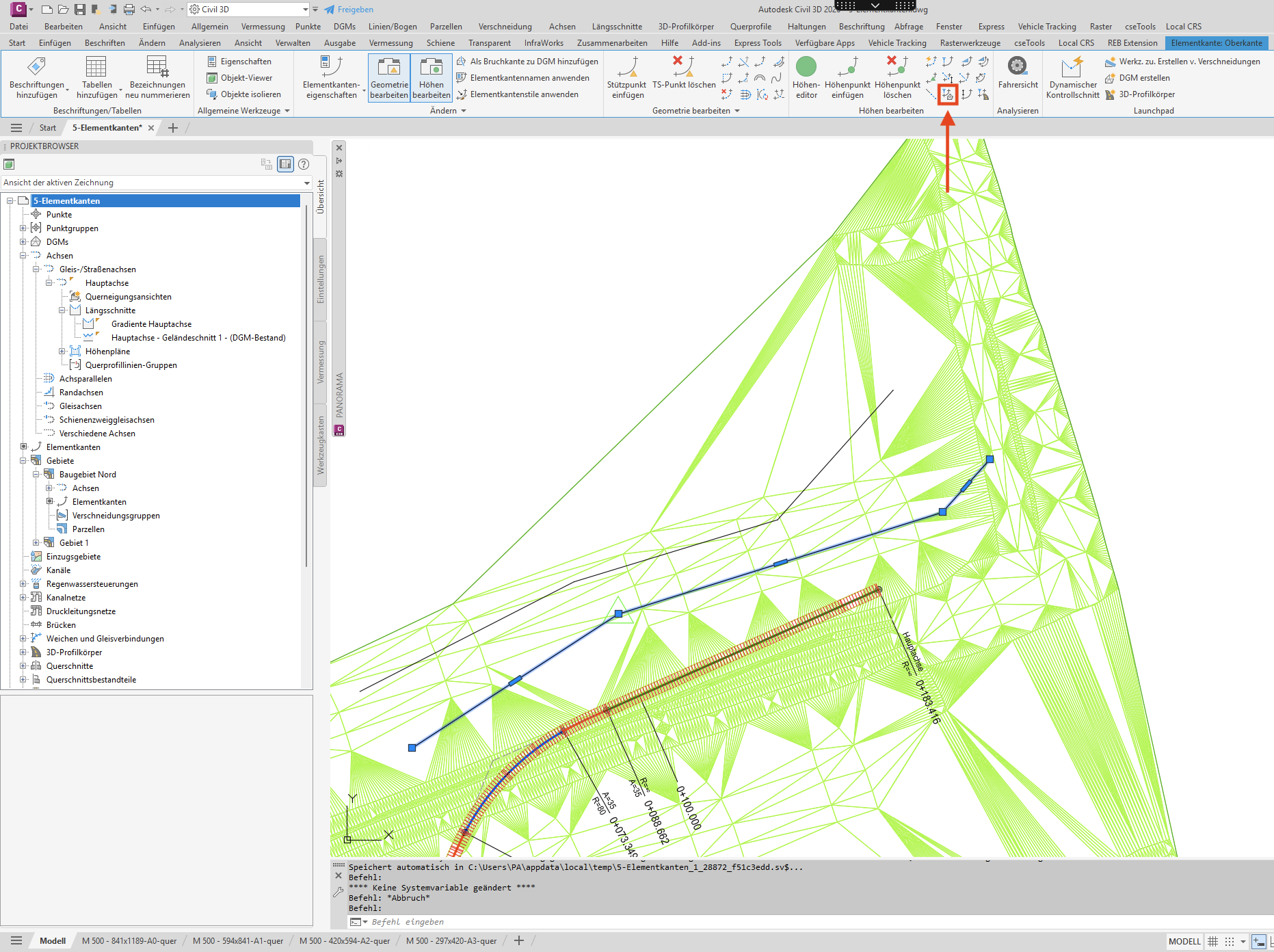Image resolution: width=1274 pixels, height=952 pixels.
Task: Switch to layout tab M 500 - 594x841-A1-quer
Action: pyautogui.click(x=238, y=941)
